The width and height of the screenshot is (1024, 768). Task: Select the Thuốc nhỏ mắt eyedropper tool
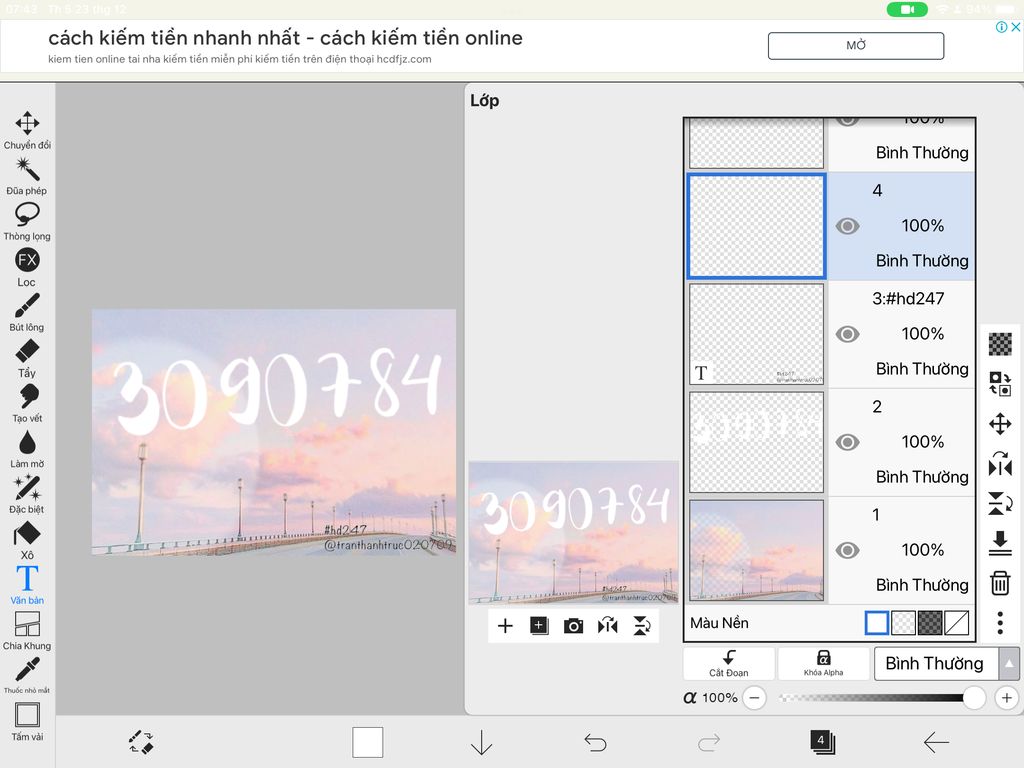27,675
